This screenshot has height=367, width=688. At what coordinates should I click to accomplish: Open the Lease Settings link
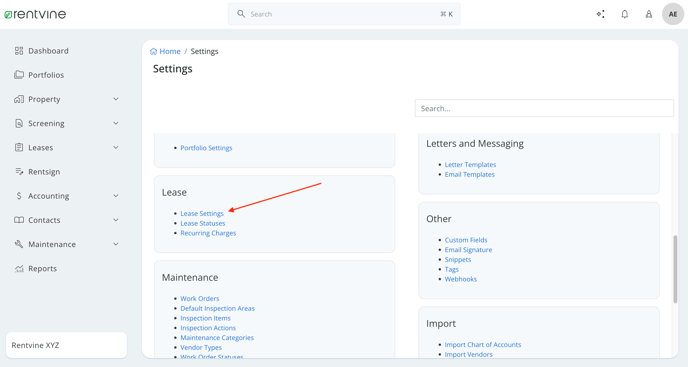coord(202,213)
